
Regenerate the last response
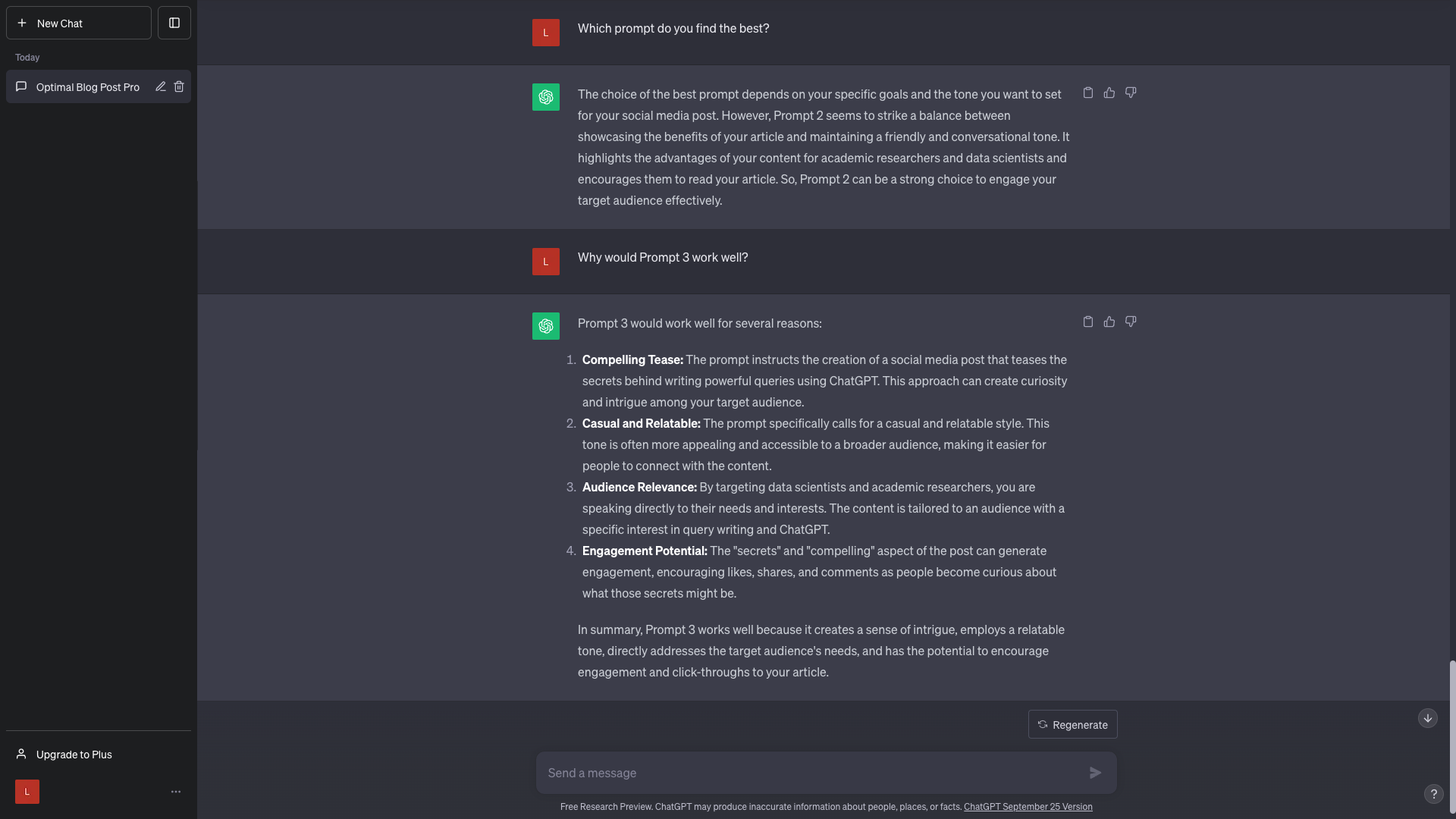(x=1072, y=724)
